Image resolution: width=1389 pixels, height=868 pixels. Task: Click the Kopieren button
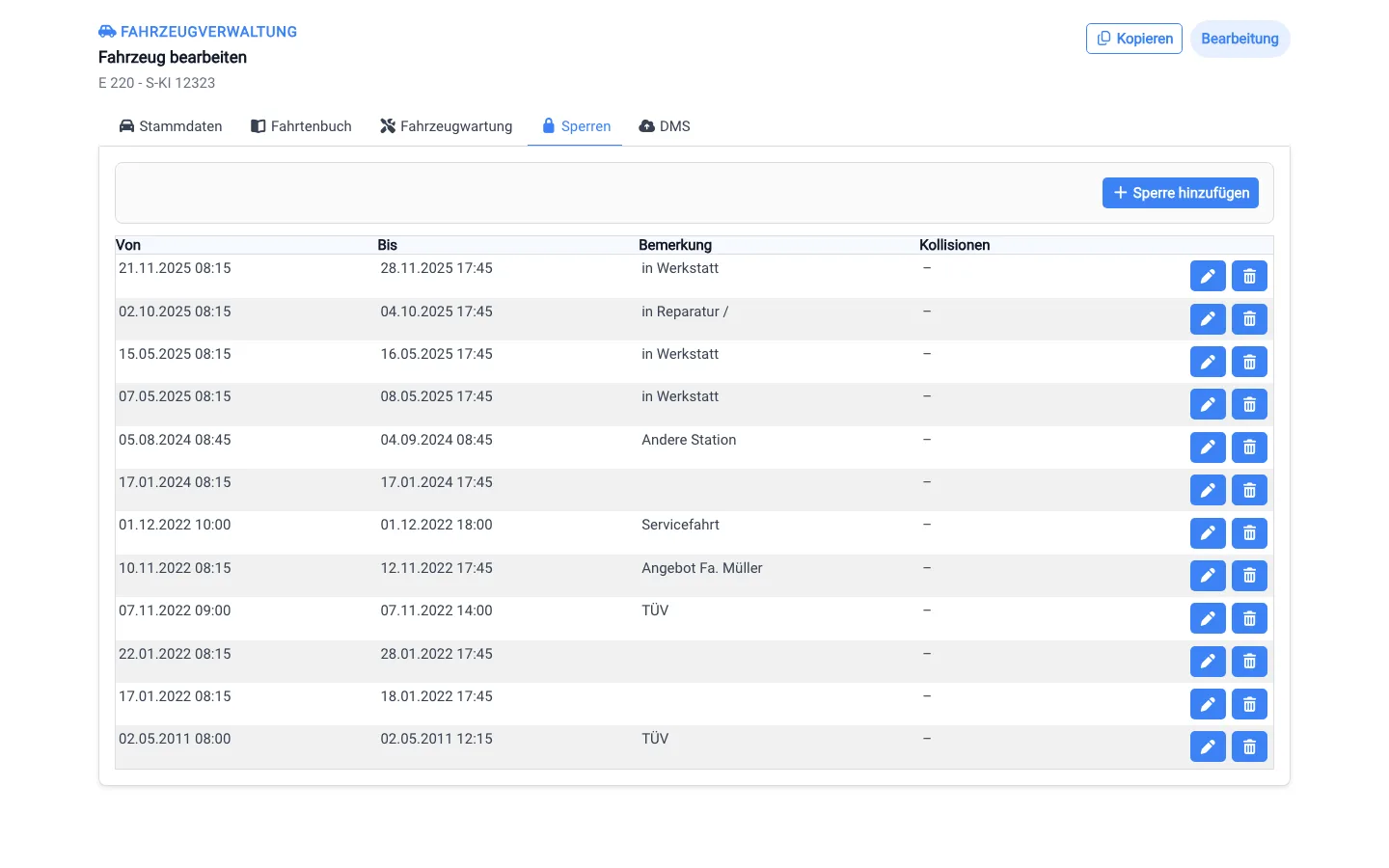[1134, 39]
